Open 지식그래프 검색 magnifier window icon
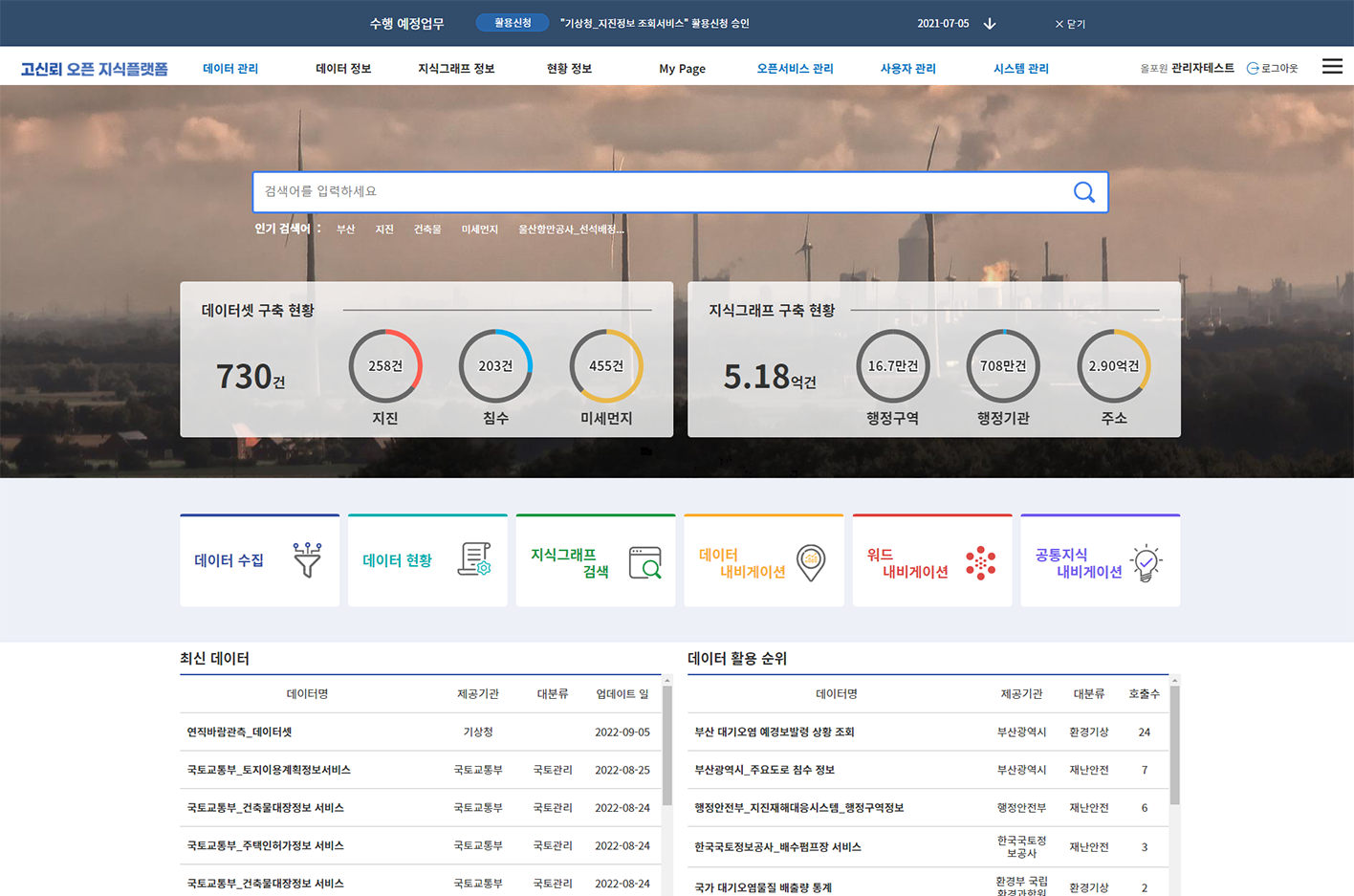The width and height of the screenshot is (1354, 896). pyautogui.click(x=644, y=562)
